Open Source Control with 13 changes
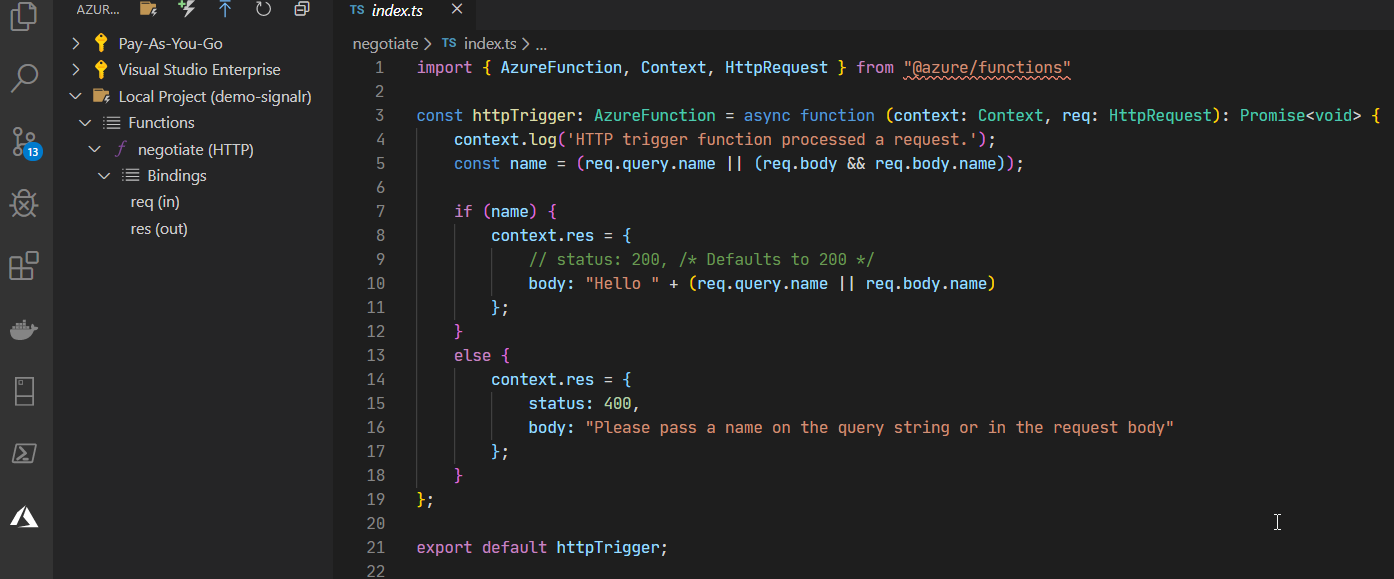 [25, 142]
